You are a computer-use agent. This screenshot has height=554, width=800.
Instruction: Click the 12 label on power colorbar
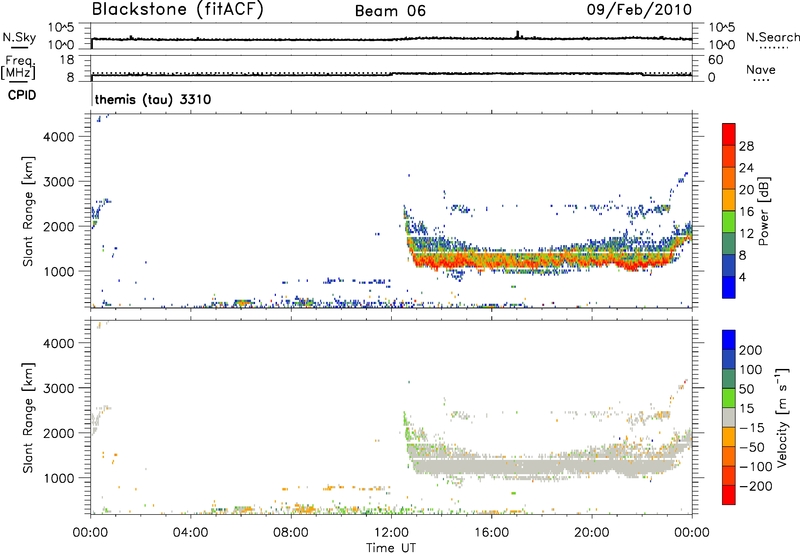click(746, 234)
